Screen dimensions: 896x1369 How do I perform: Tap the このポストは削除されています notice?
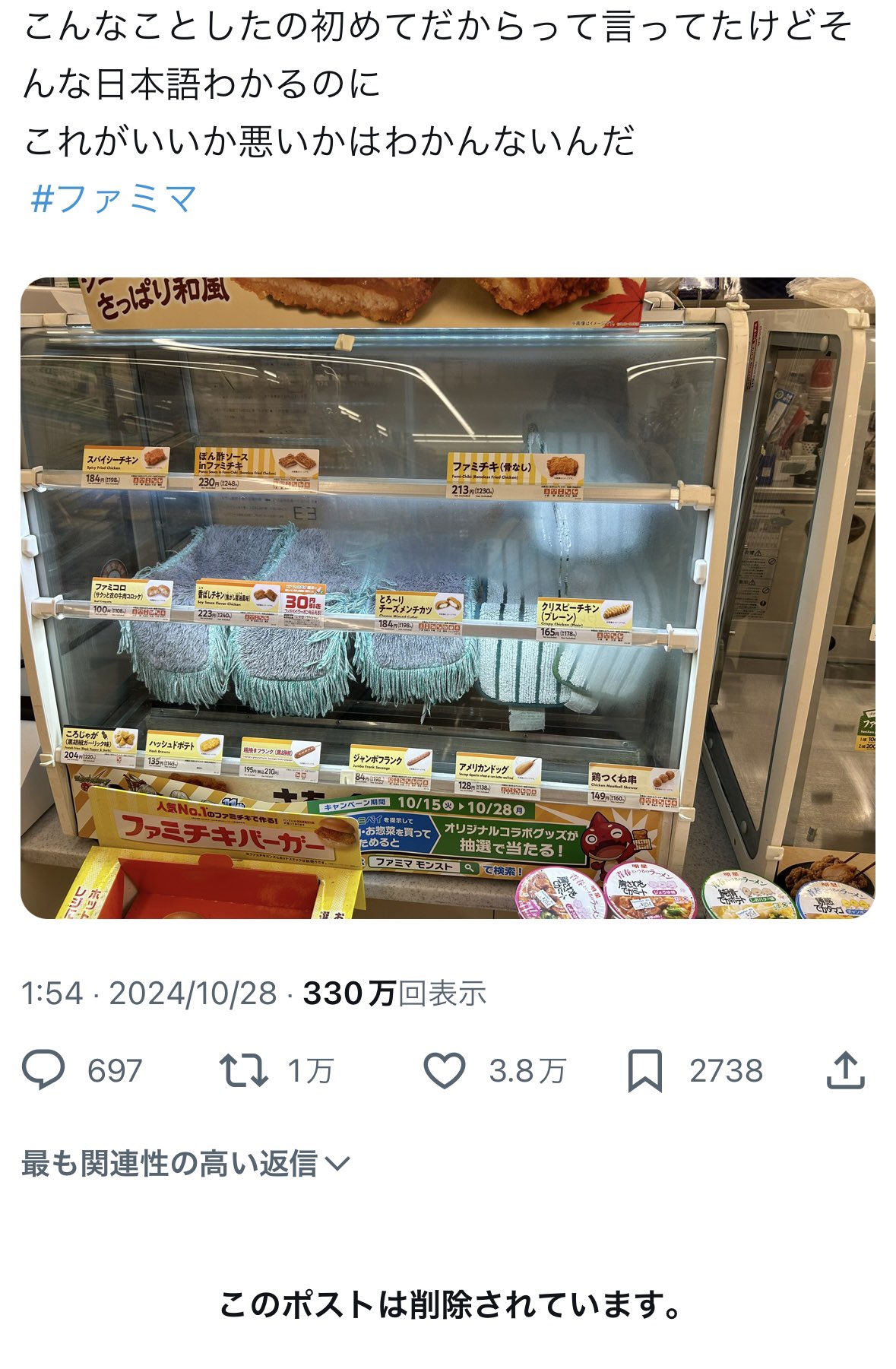click(448, 1304)
